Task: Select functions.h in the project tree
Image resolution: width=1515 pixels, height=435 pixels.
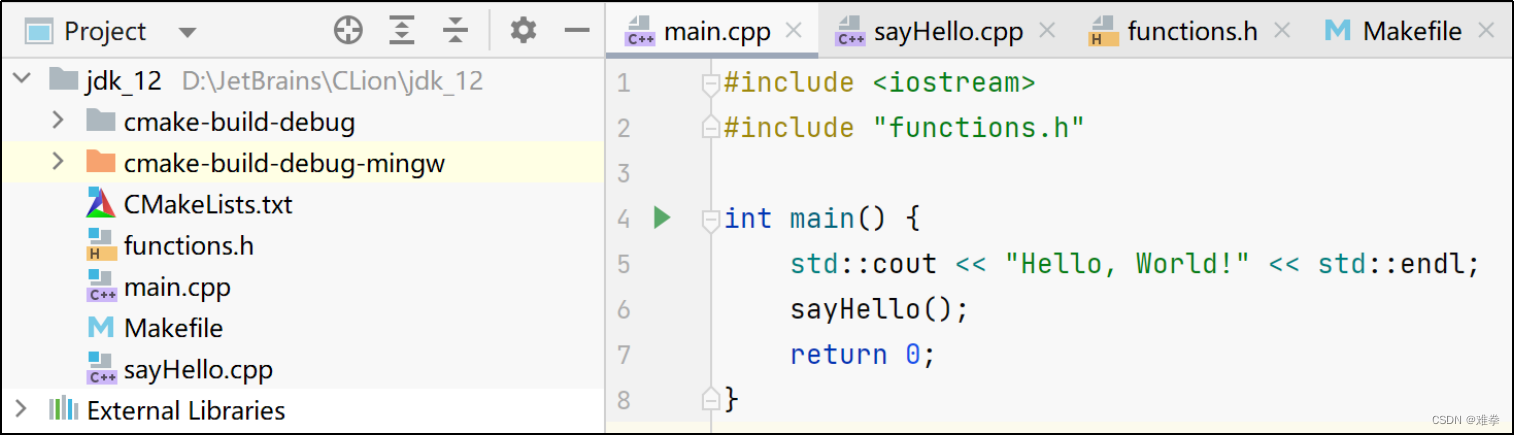Action: [x=189, y=245]
